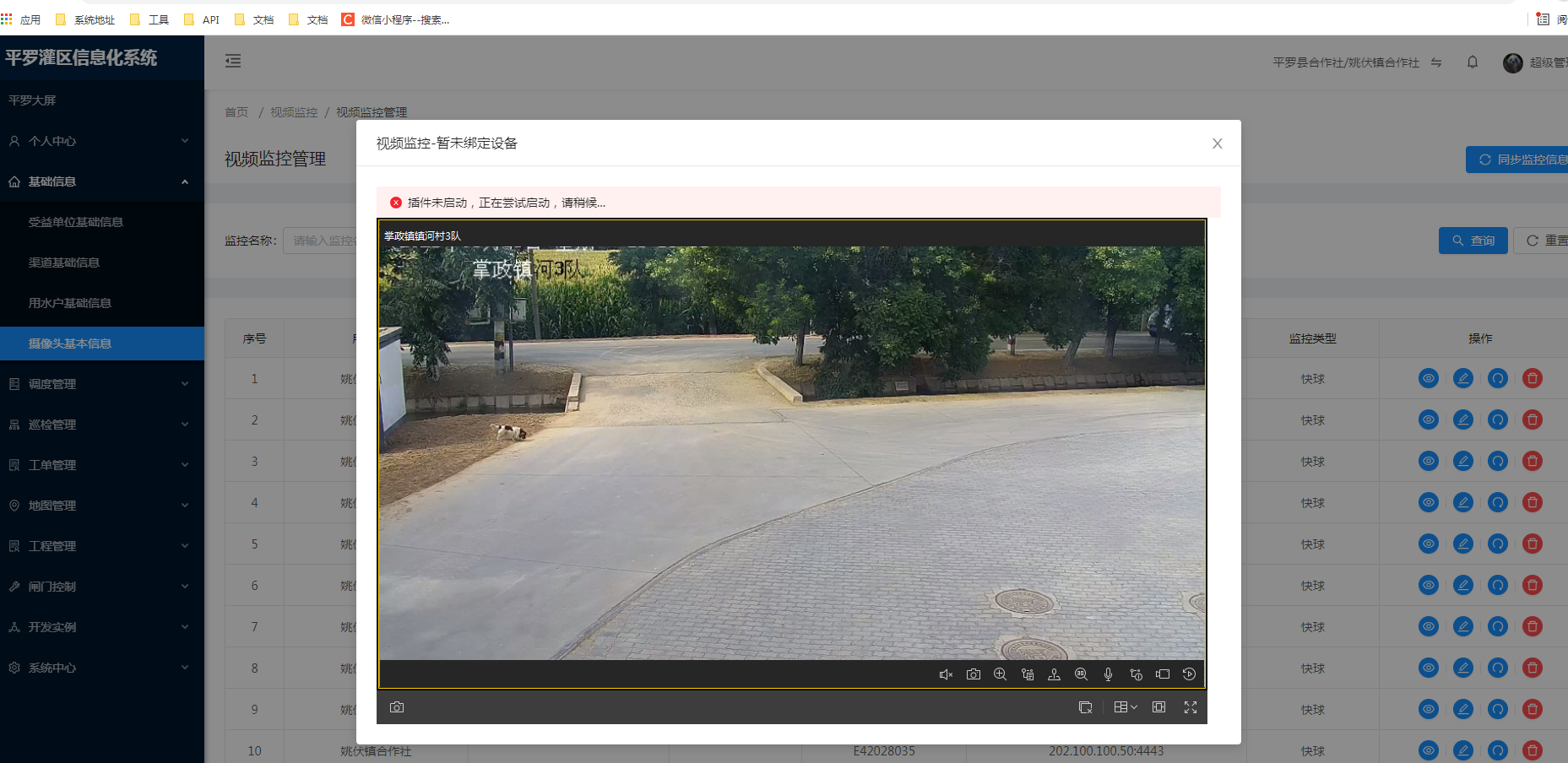View camera for row 3
This screenshot has width=1568, height=763.
(1429, 461)
